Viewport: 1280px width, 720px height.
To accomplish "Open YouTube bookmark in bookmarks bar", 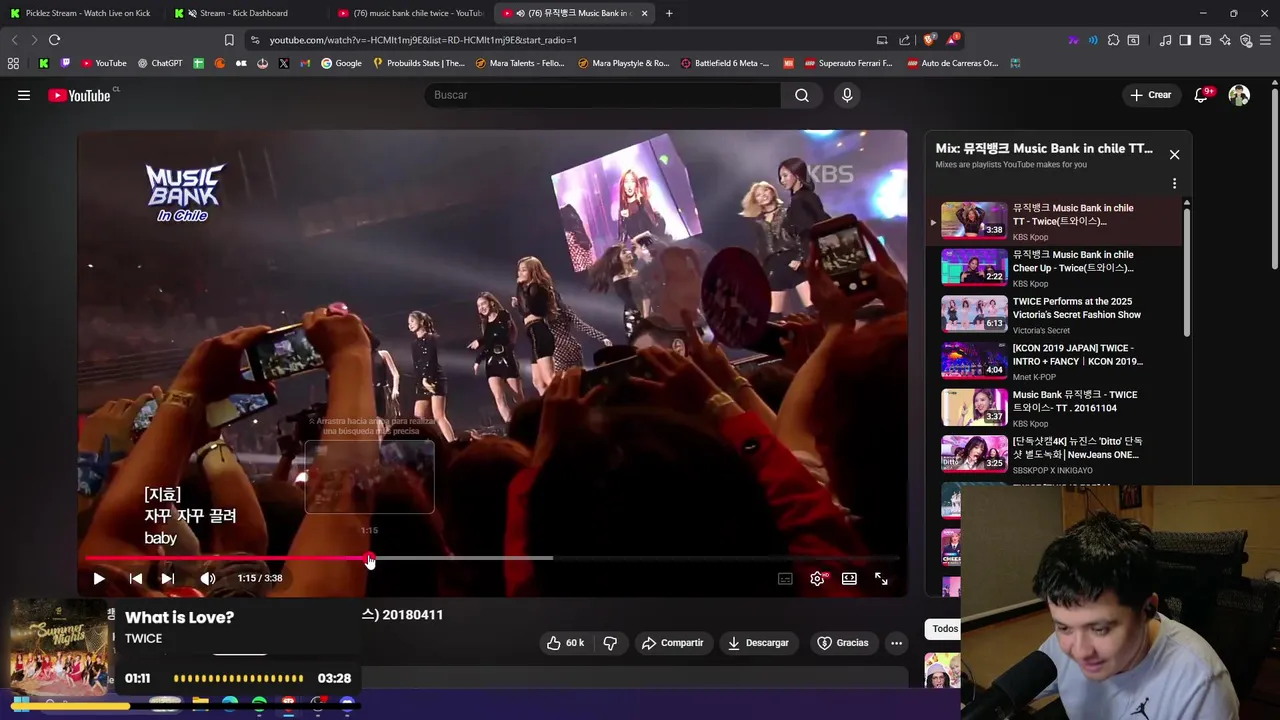I will tap(104, 63).
